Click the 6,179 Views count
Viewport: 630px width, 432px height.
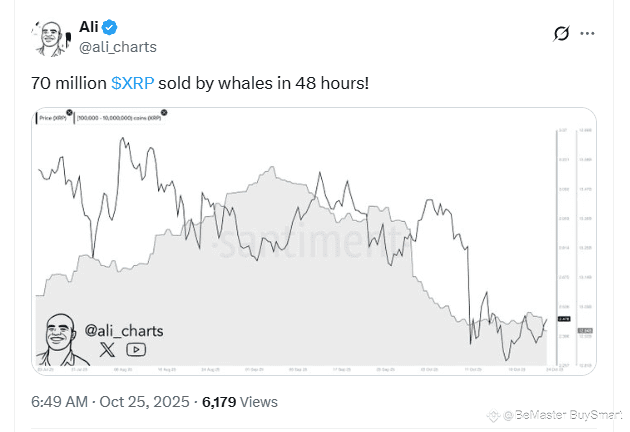242,403
